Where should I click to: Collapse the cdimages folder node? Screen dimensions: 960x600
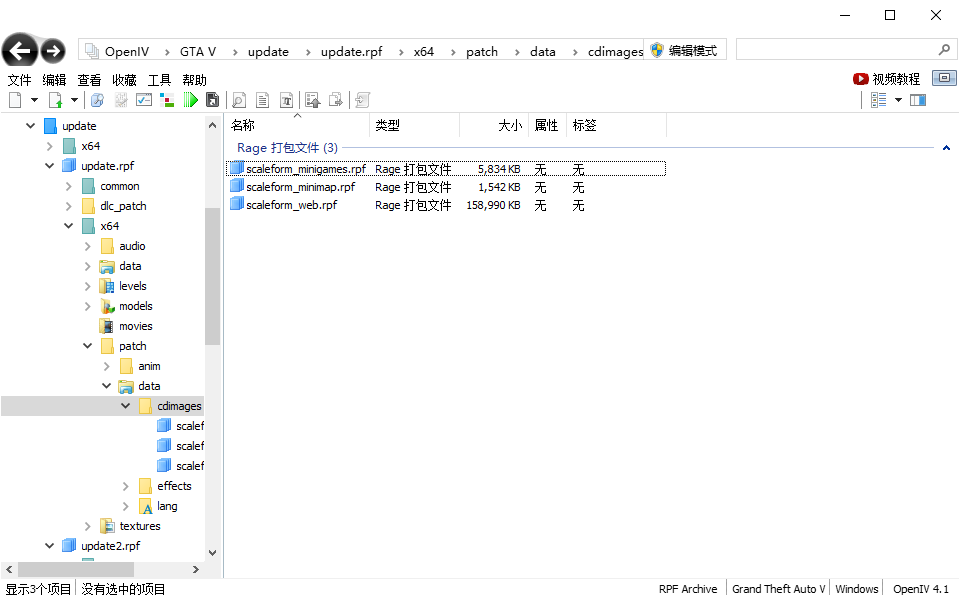(126, 405)
